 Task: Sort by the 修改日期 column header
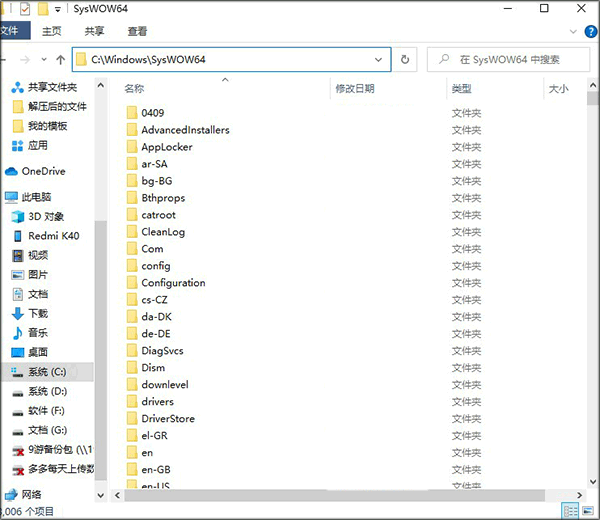pos(355,89)
